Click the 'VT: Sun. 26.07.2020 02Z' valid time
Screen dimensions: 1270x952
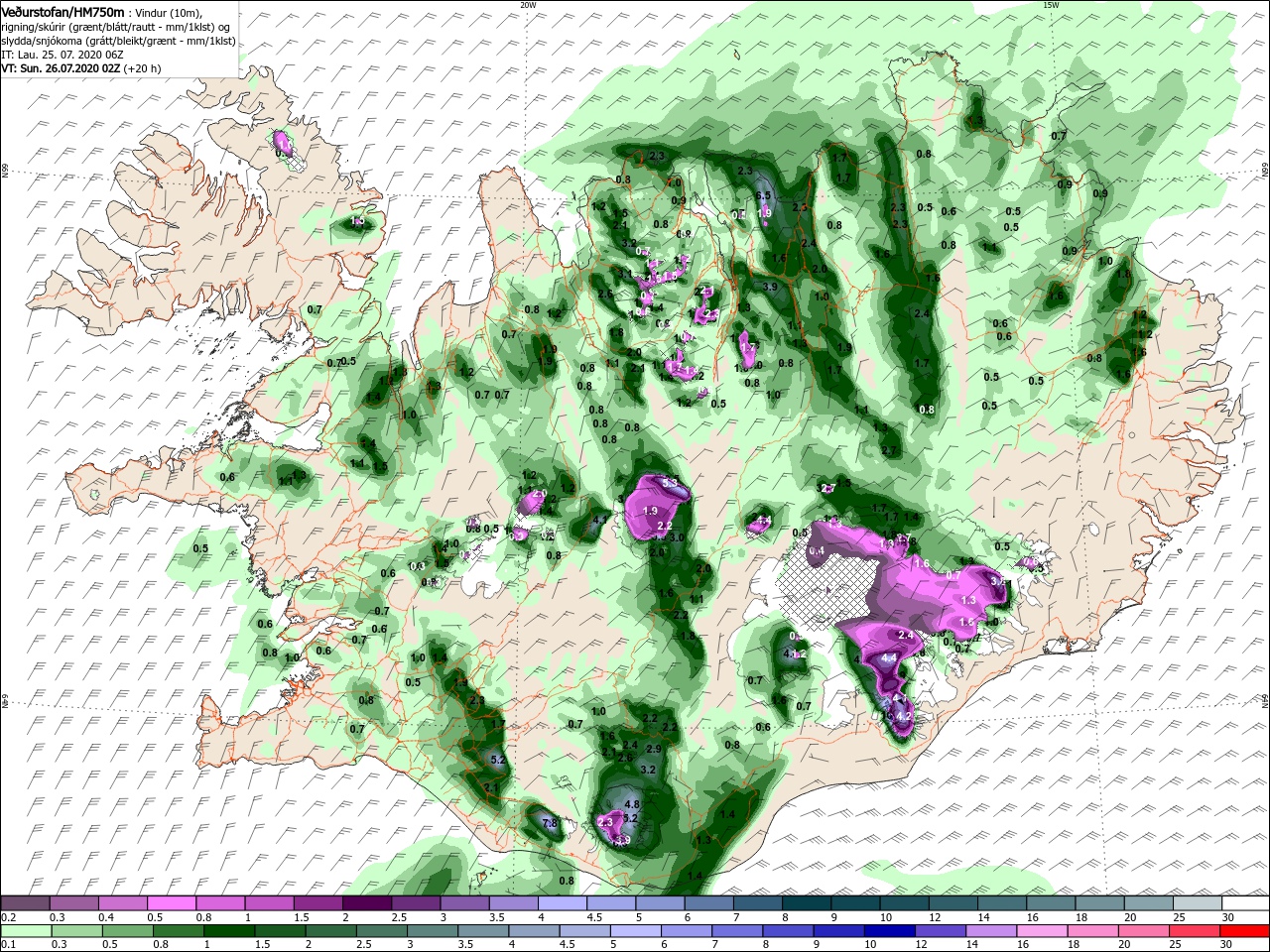point(61,68)
